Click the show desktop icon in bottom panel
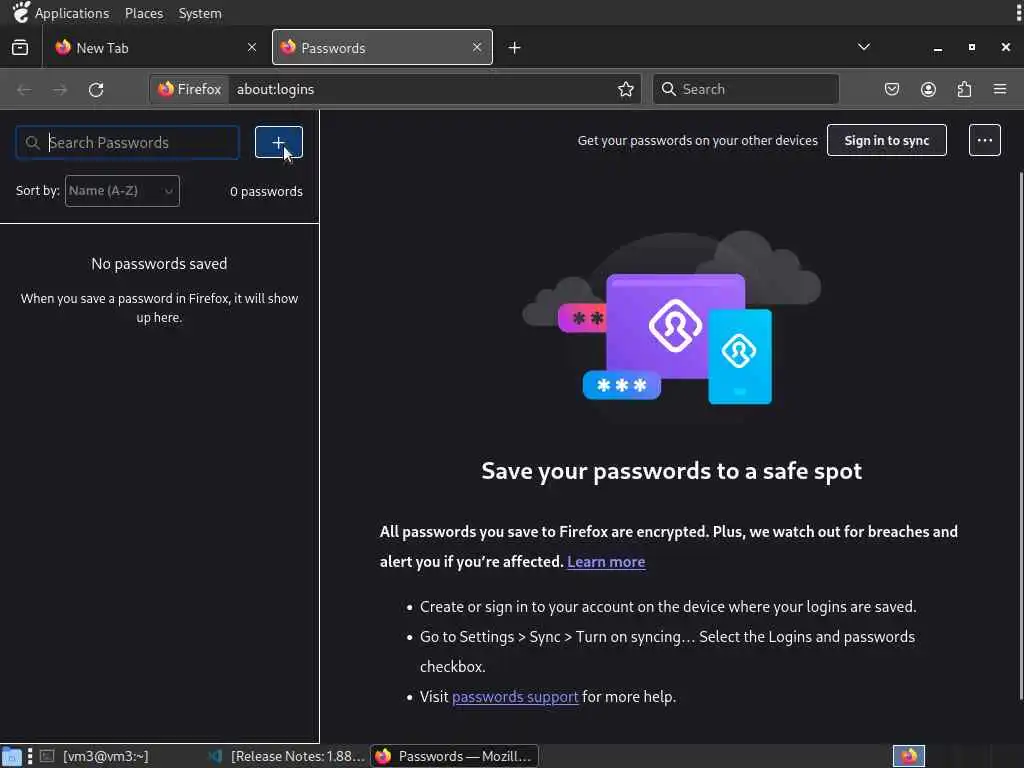 pyautogui.click(x=11, y=756)
